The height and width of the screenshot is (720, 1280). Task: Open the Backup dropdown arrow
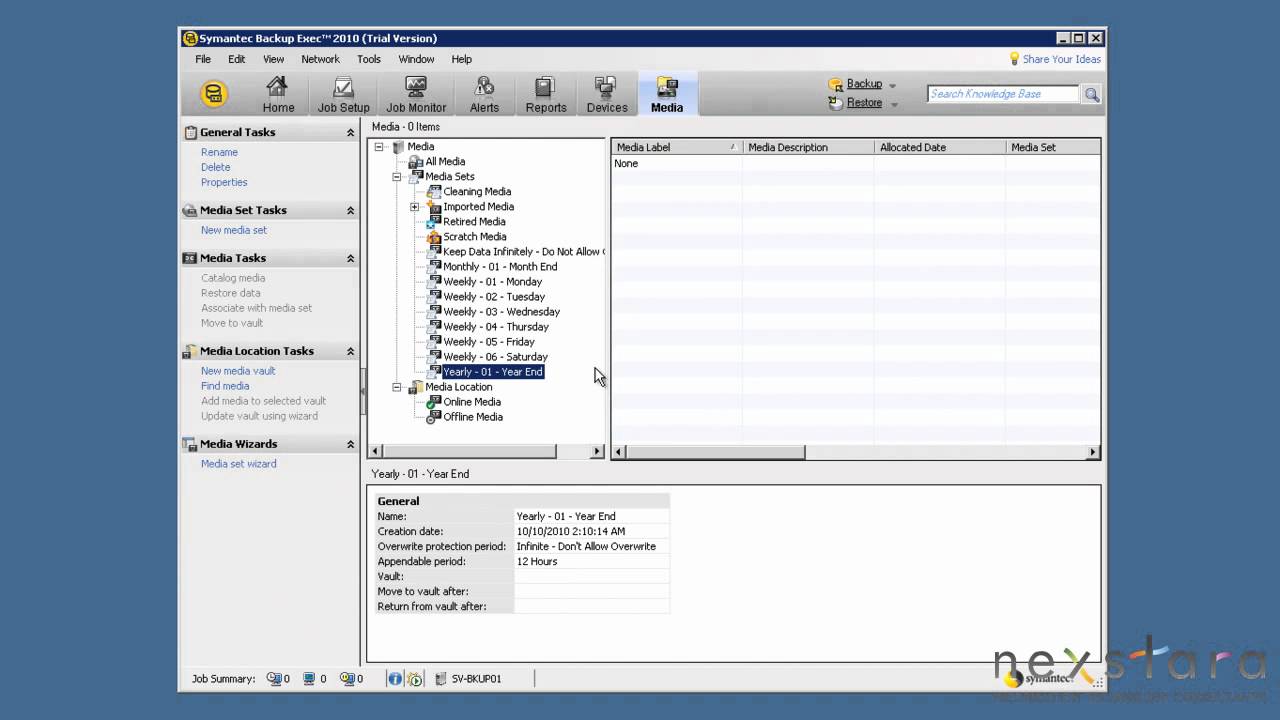(892, 85)
